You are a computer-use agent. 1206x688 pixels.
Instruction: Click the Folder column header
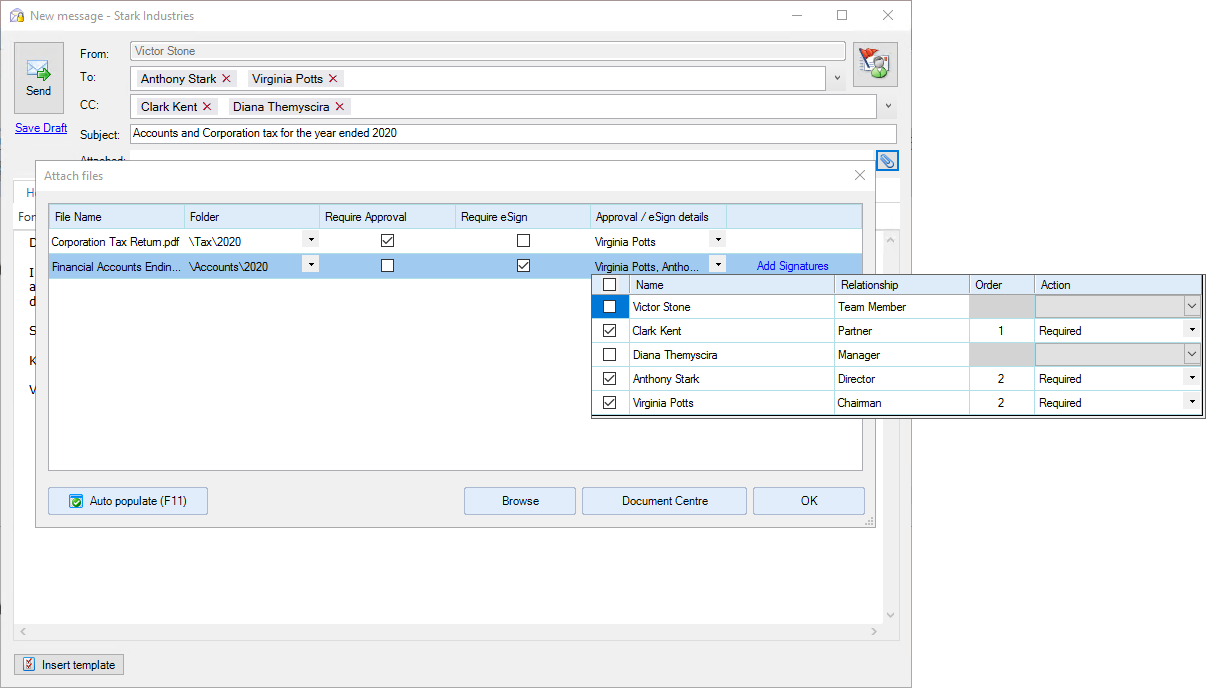tap(253, 217)
